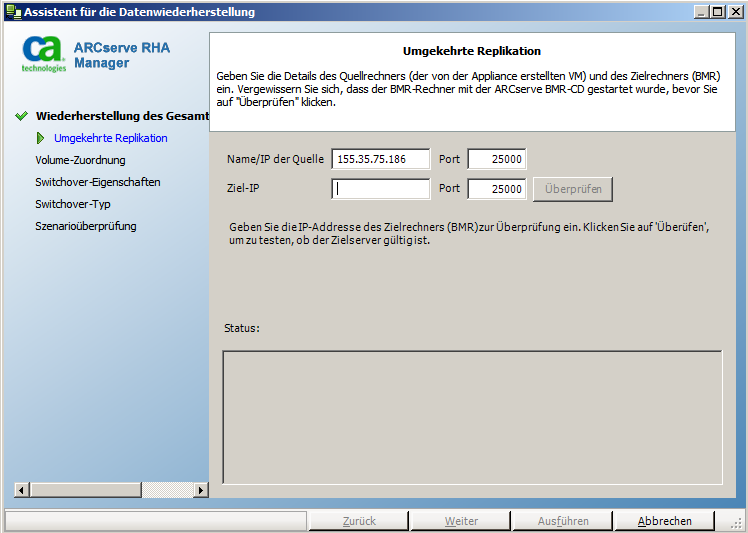Click the ARCserve RHA Manager title

click(122, 55)
